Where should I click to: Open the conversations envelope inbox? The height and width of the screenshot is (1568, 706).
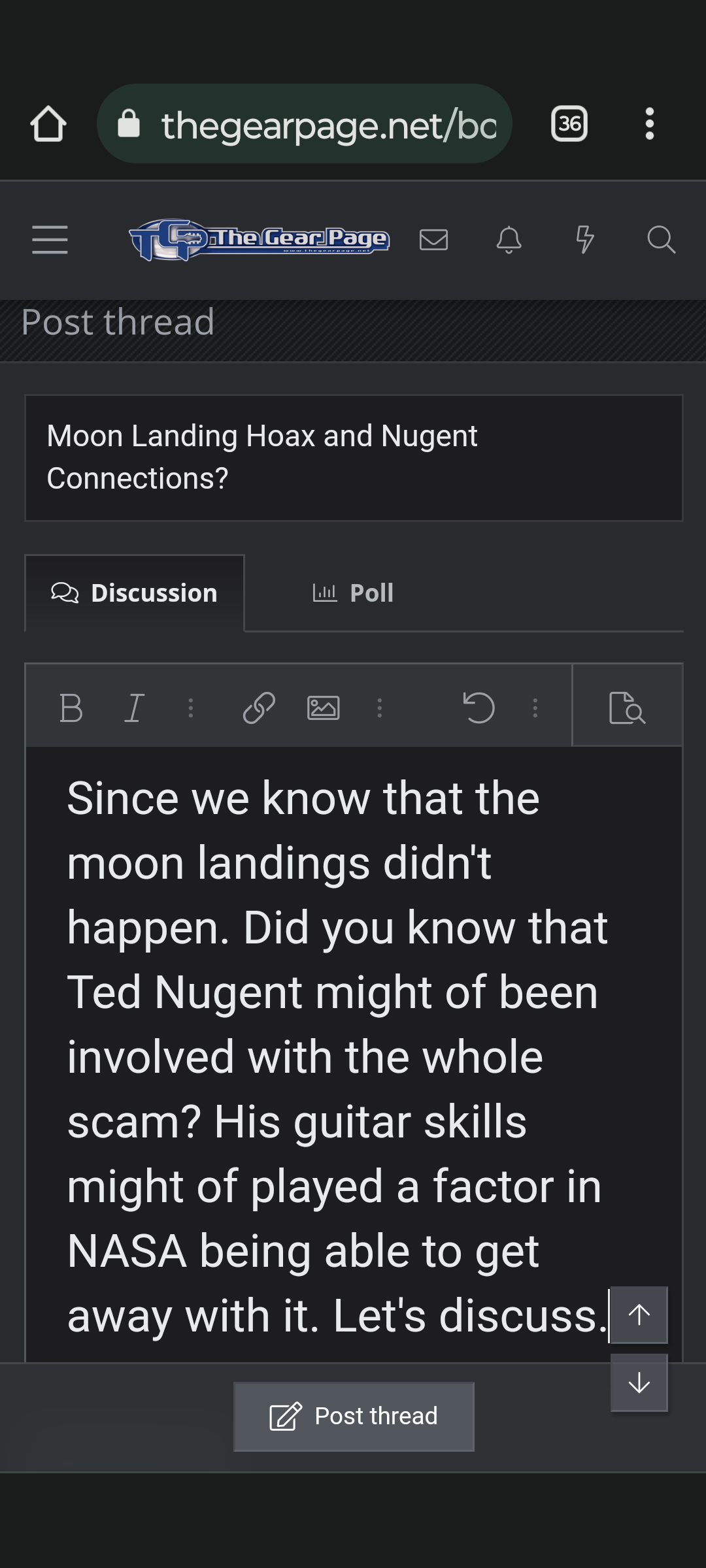[x=433, y=239]
